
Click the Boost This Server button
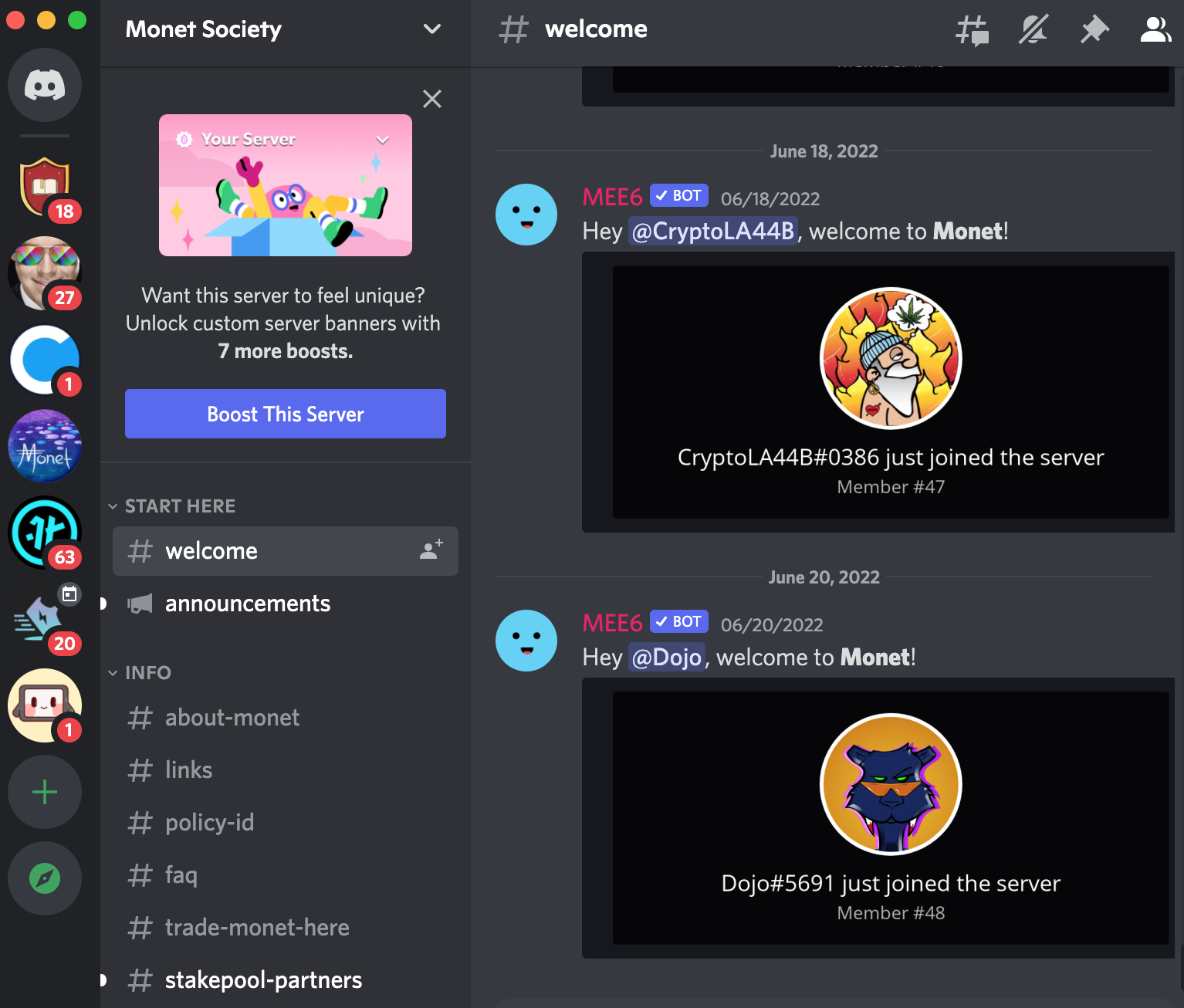tap(286, 414)
